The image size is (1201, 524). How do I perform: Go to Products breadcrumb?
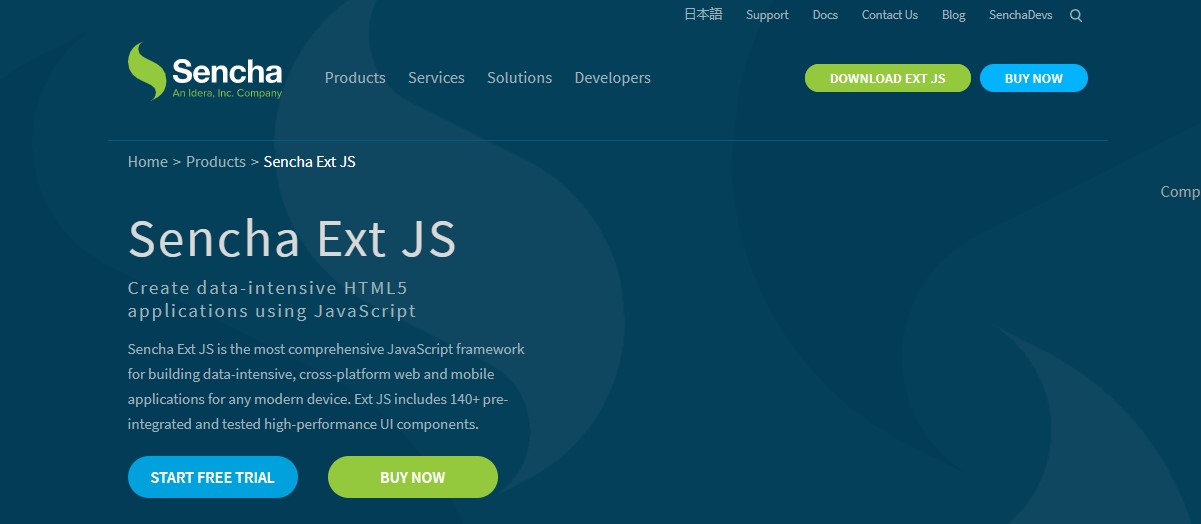tap(216, 162)
